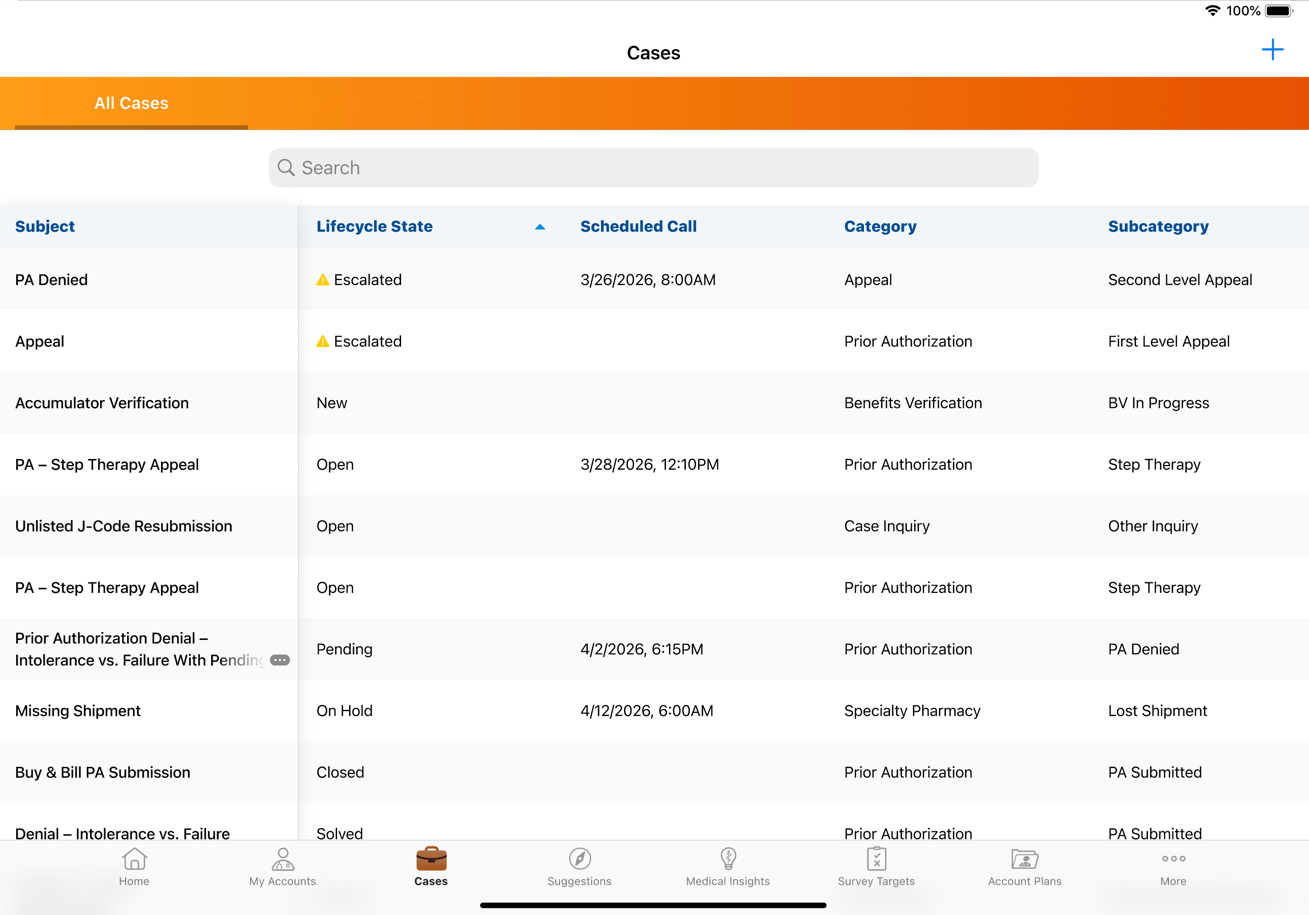The height and width of the screenshot is (915, 1309).
Task: Sort by Lifecycle State header
Action: [x=374, y=227]
